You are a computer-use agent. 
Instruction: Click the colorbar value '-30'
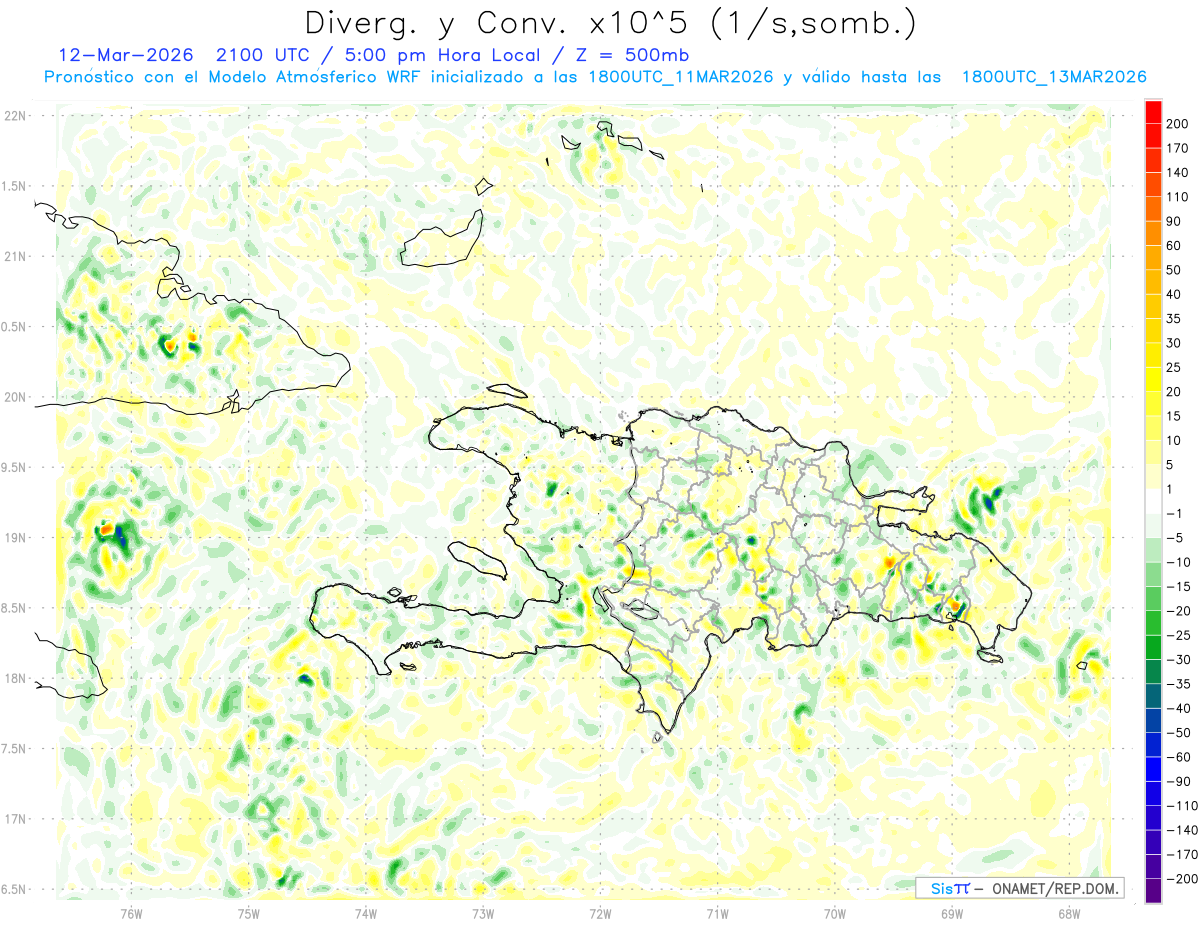[x=1177, y=660]
